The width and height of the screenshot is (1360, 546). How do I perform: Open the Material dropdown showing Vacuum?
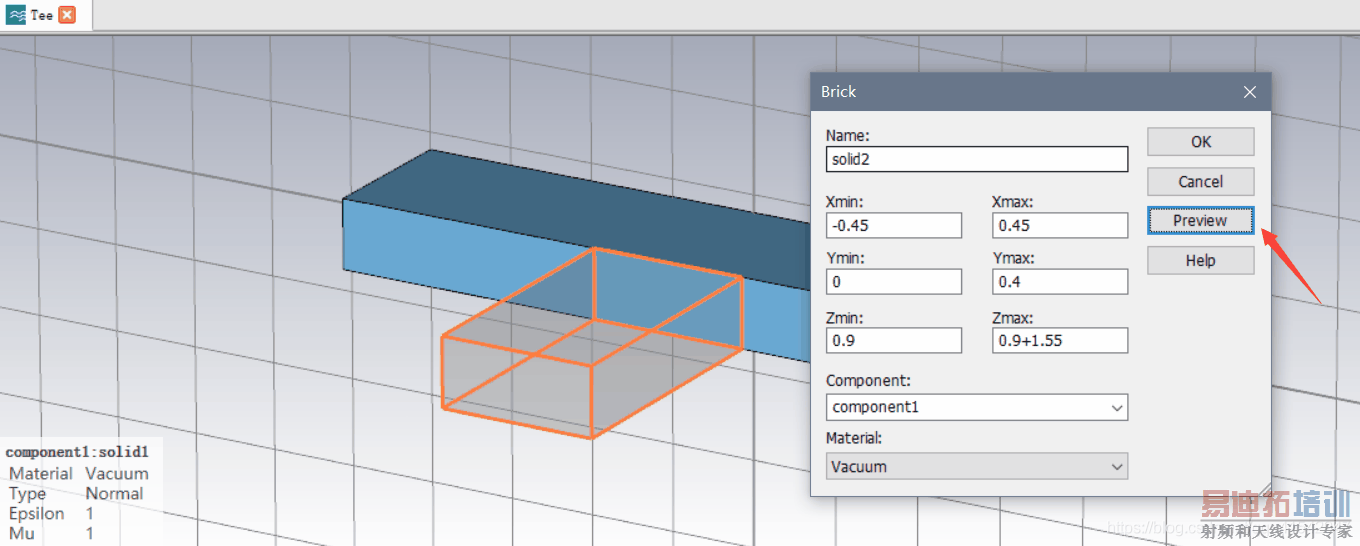977,467
